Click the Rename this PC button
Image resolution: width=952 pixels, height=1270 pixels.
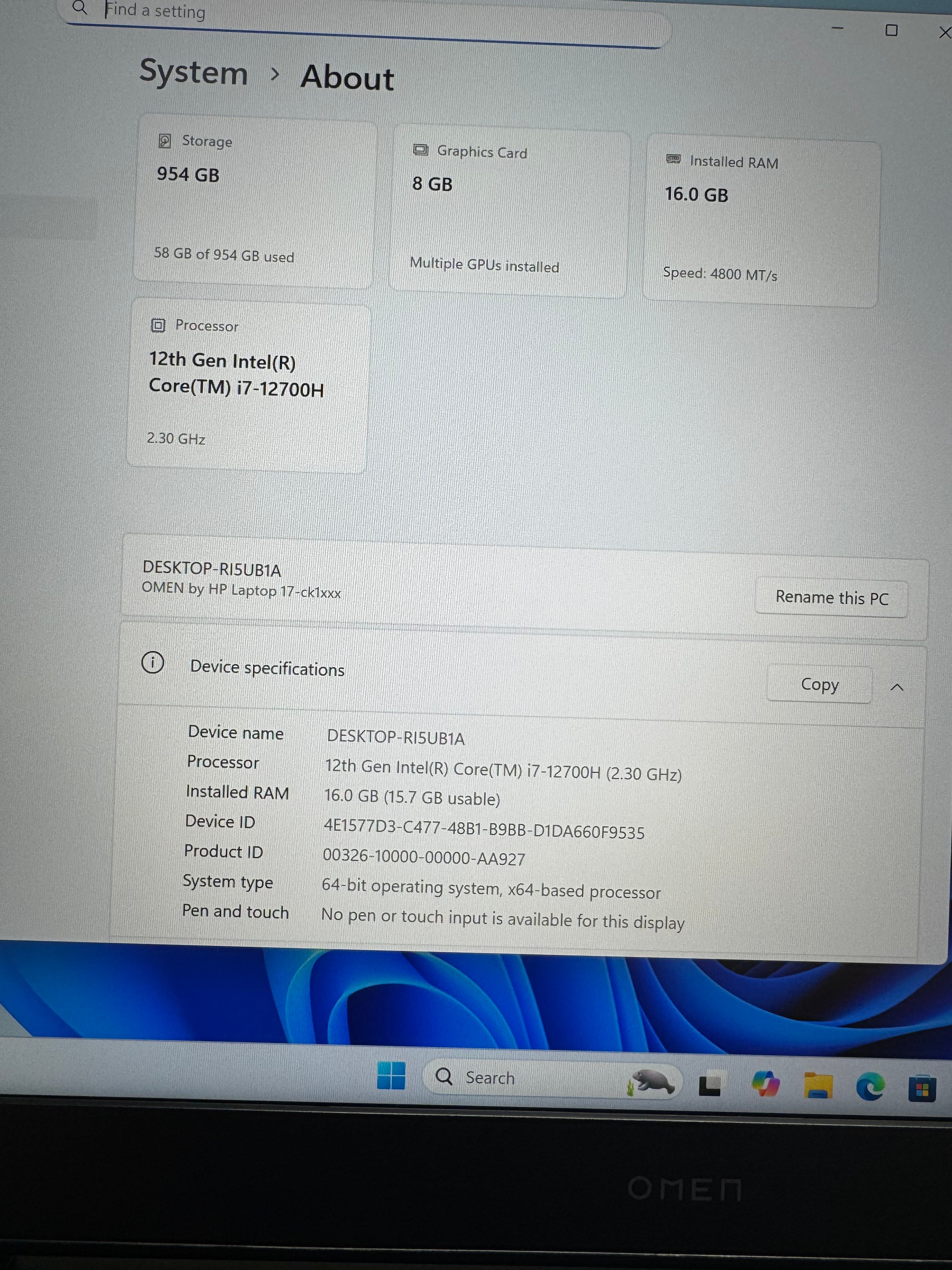click(831, 598)
